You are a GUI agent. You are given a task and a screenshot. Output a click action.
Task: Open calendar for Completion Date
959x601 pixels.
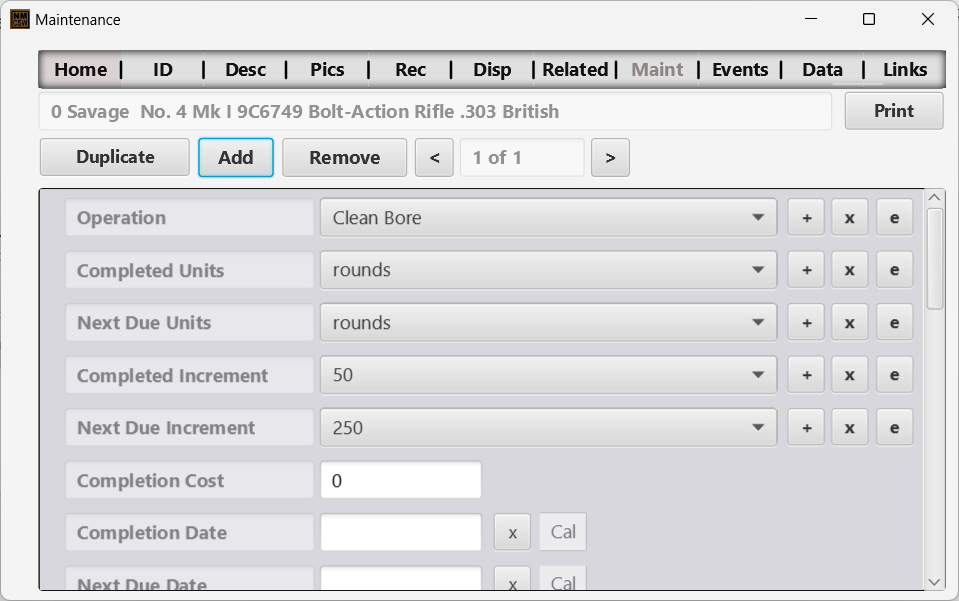click(563, 532)
